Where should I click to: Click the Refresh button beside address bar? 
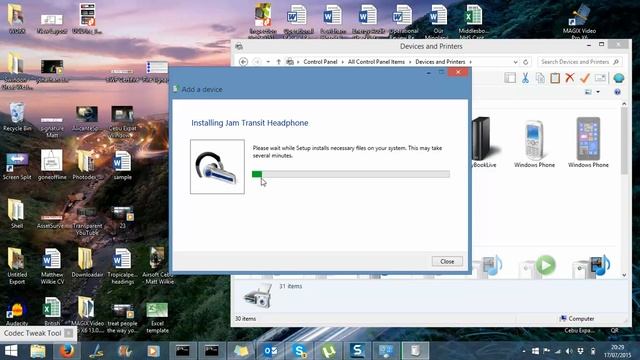pos(526,62)
